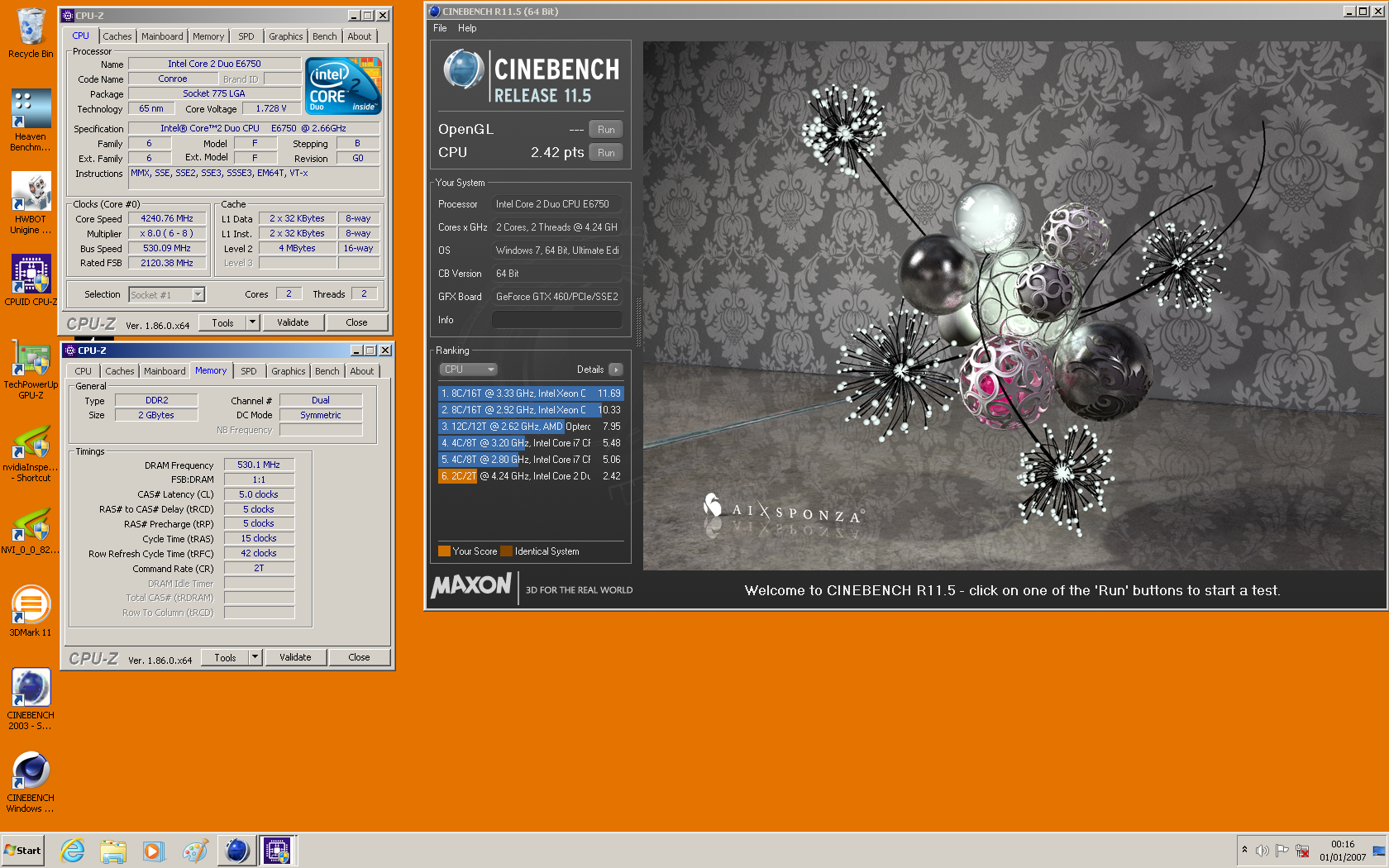Open the Cinebench File menu
This screenshot has height=868, width=1389.
pyautogui.click(x=440, y=28)
